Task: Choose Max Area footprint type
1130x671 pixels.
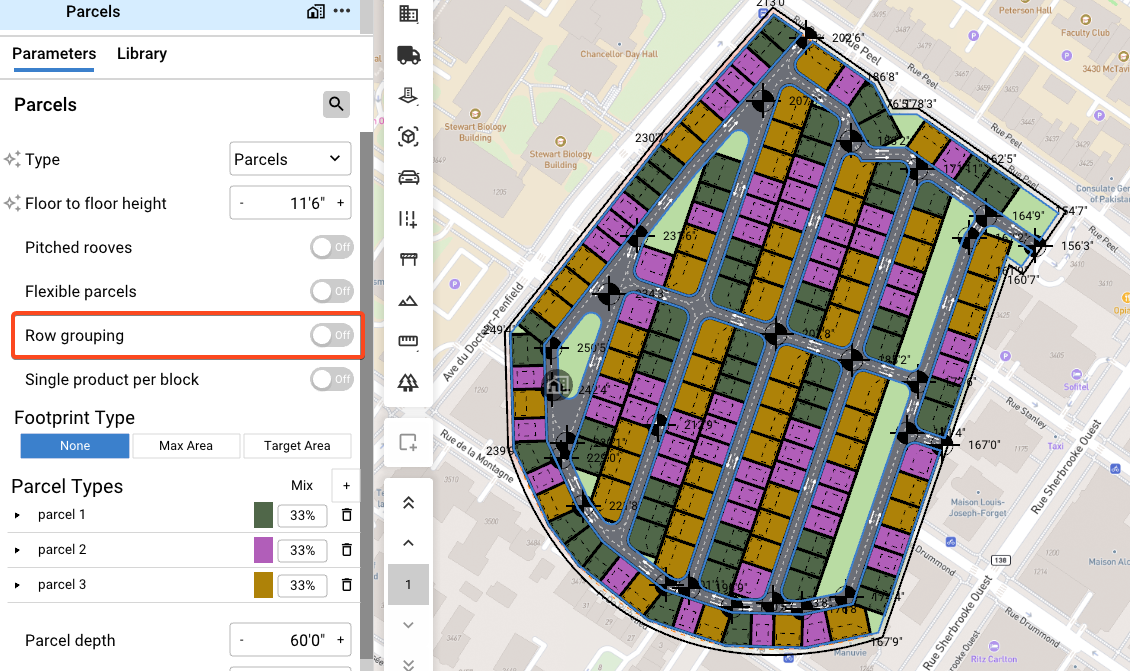Action: coord(186,446)
